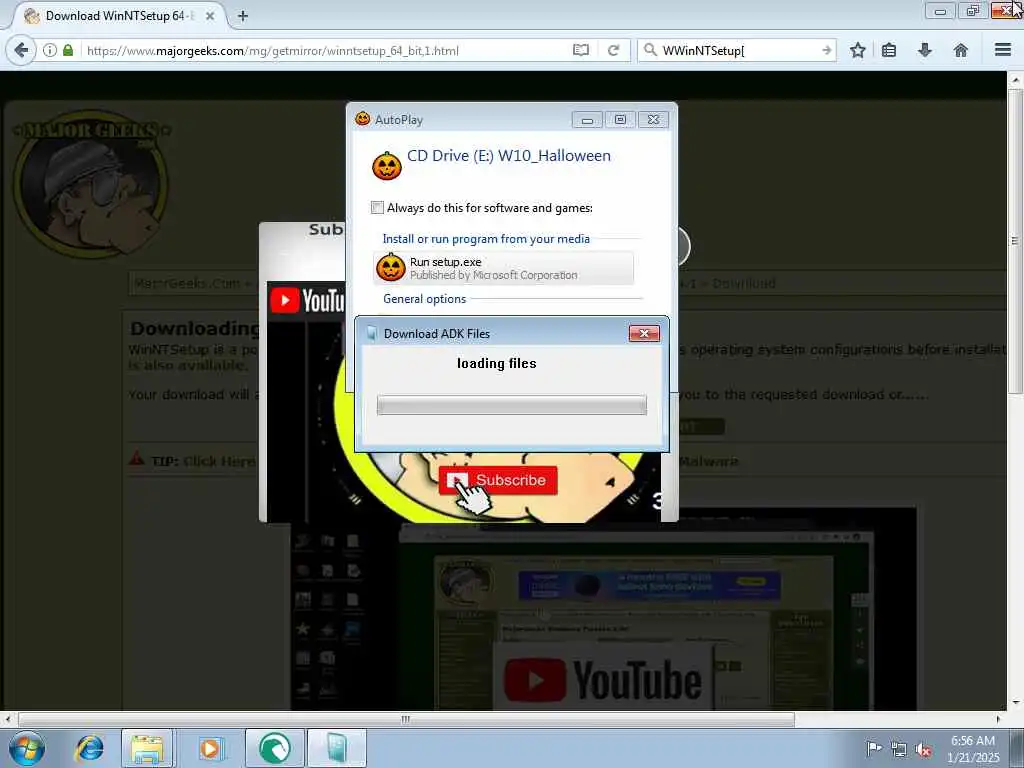This screenshot has width=1024, height=768.
Task: Open Windows Media Player on taskbar
Action: pyautogui.click(x=210, y=748)
